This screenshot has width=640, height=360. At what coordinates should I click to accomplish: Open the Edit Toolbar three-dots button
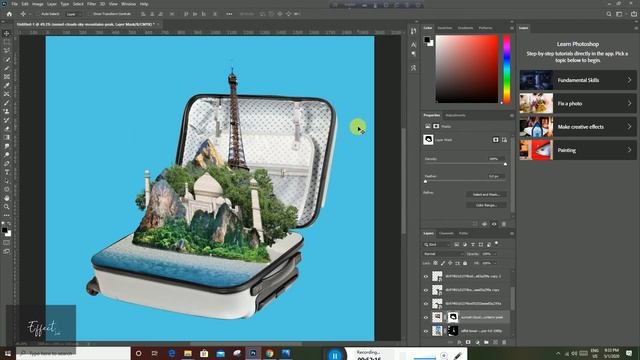coord(7,215)
